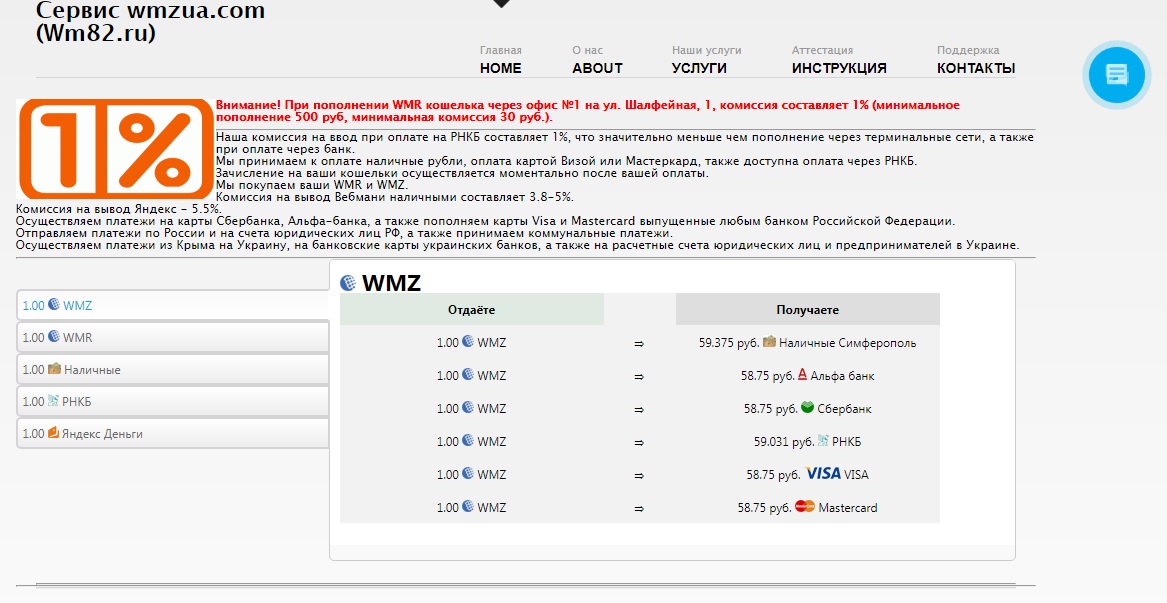Open the ABOUT menu item
Image resolution: width=1167 pixels, height=603 pixels.
pos(597,68)
